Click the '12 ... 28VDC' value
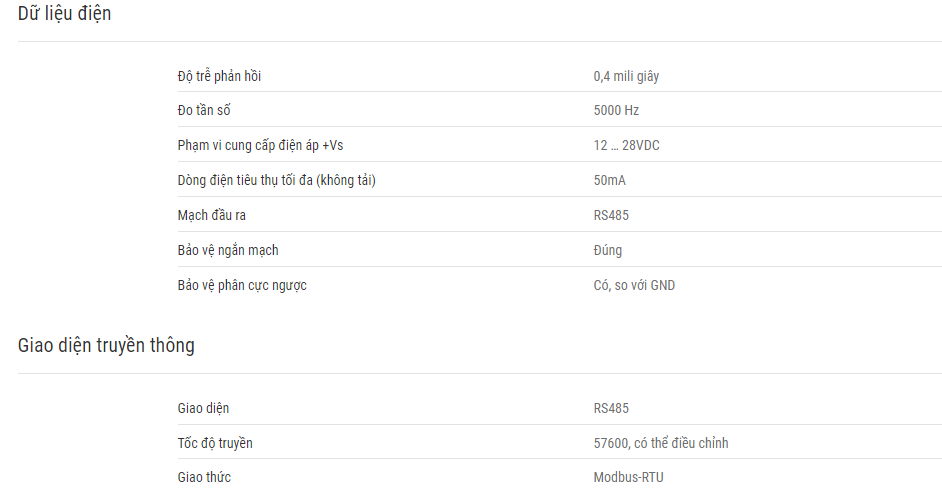The height and width of the screenshot is (493, 942). [627, 145]
